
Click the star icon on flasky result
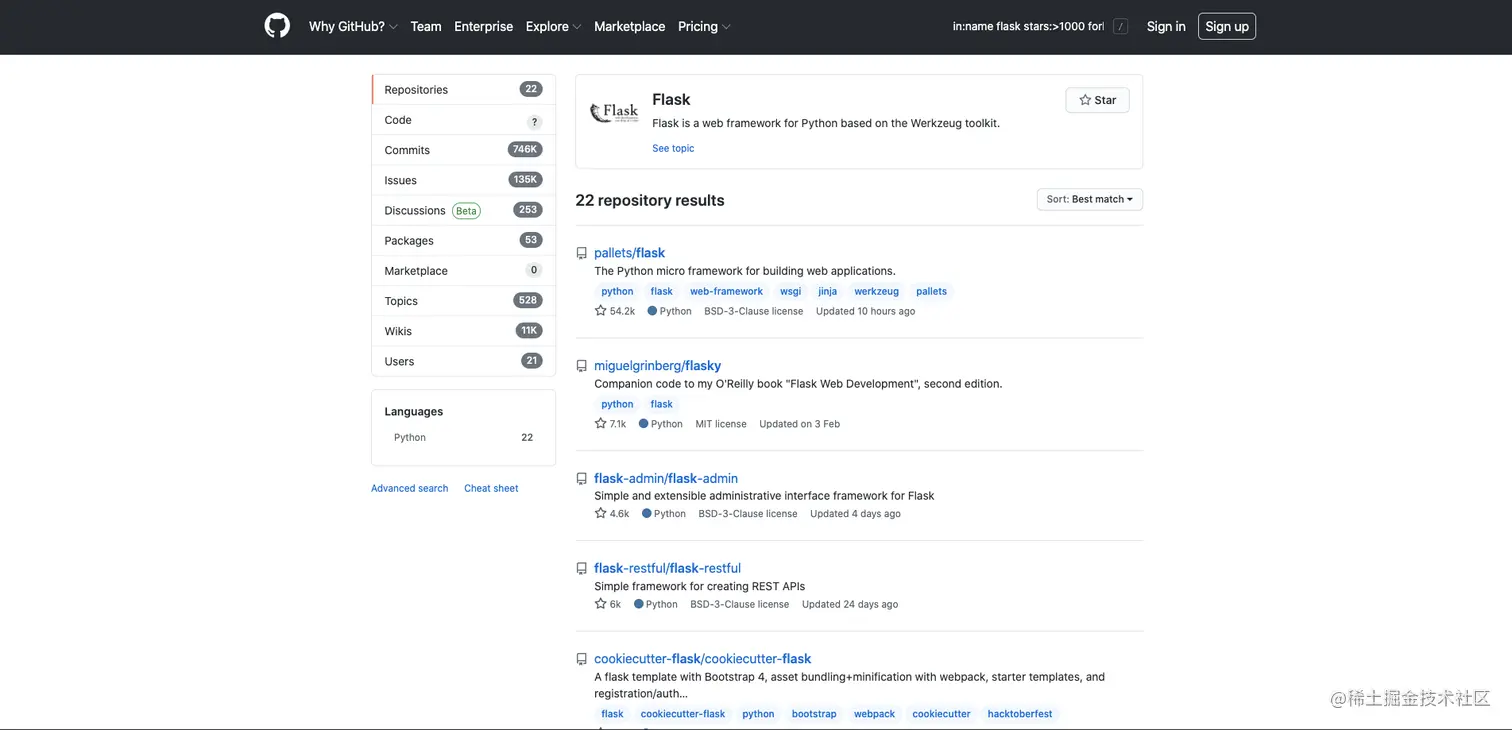click(x=601, y=424)
